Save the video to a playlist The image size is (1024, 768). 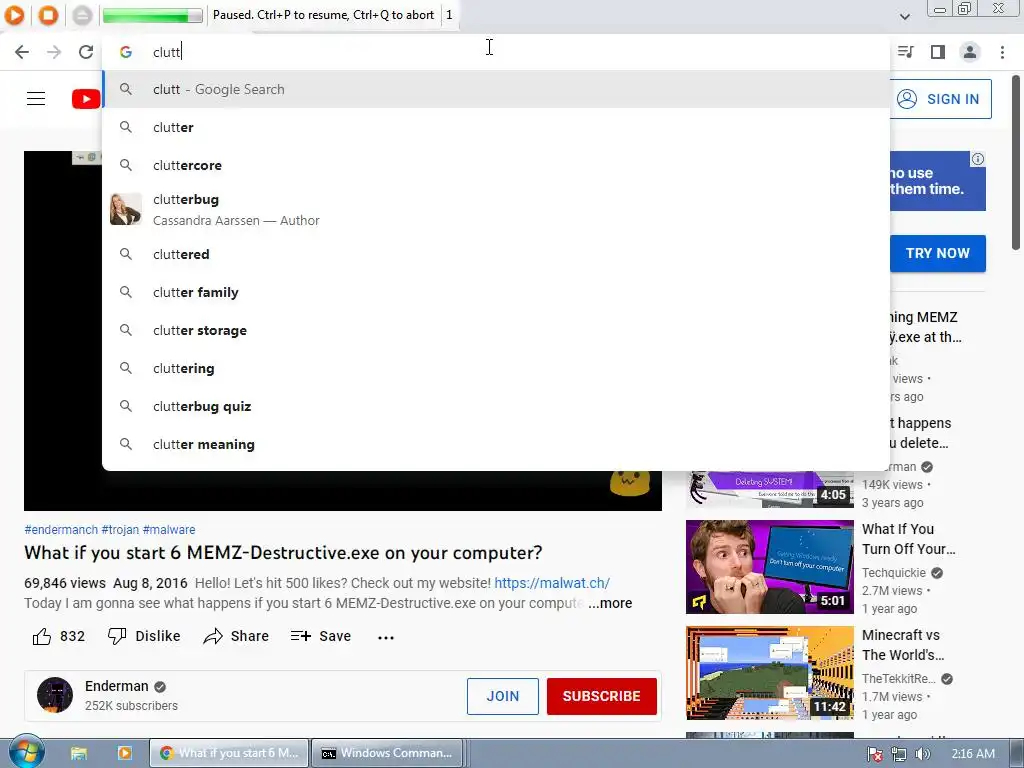(321, 636)
